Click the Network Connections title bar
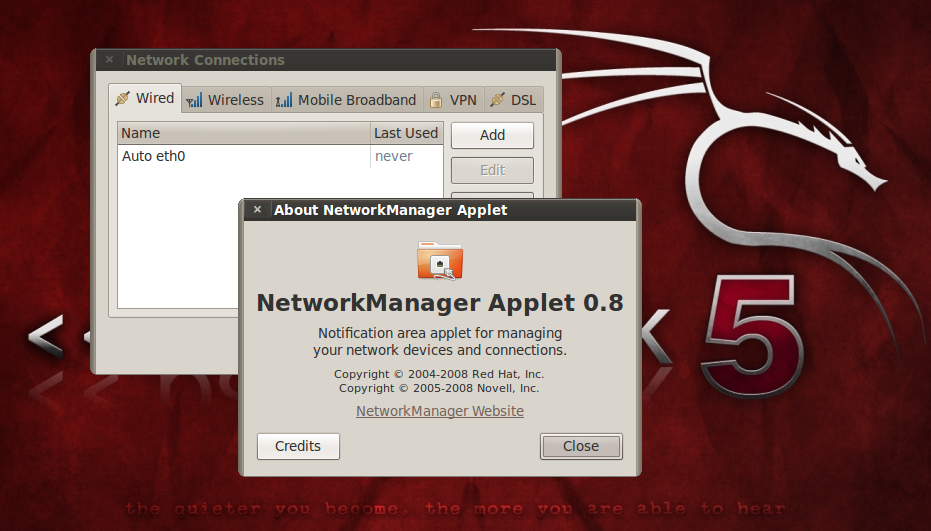Image resolution: width=931 pixels, height=531 pixels. tap(326, 60)
